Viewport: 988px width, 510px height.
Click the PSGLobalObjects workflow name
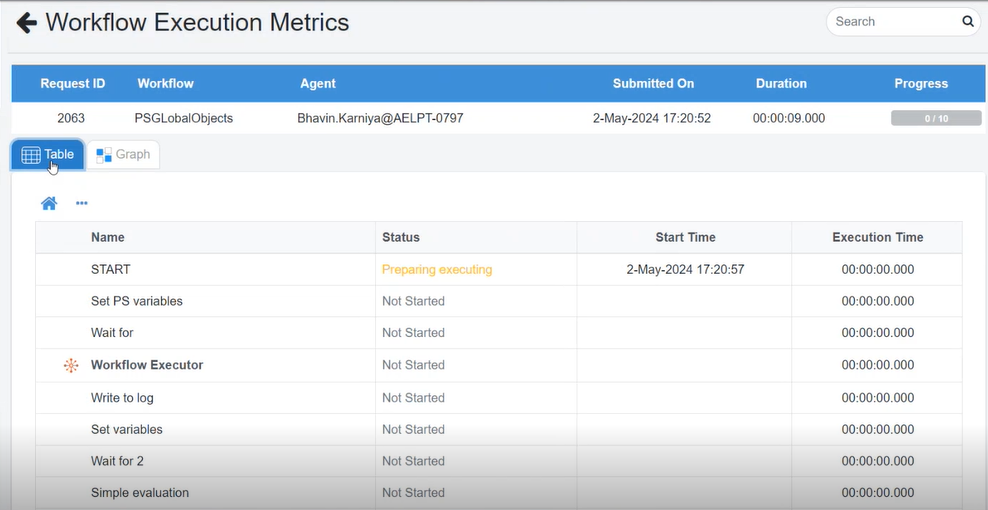pos(184,118)
